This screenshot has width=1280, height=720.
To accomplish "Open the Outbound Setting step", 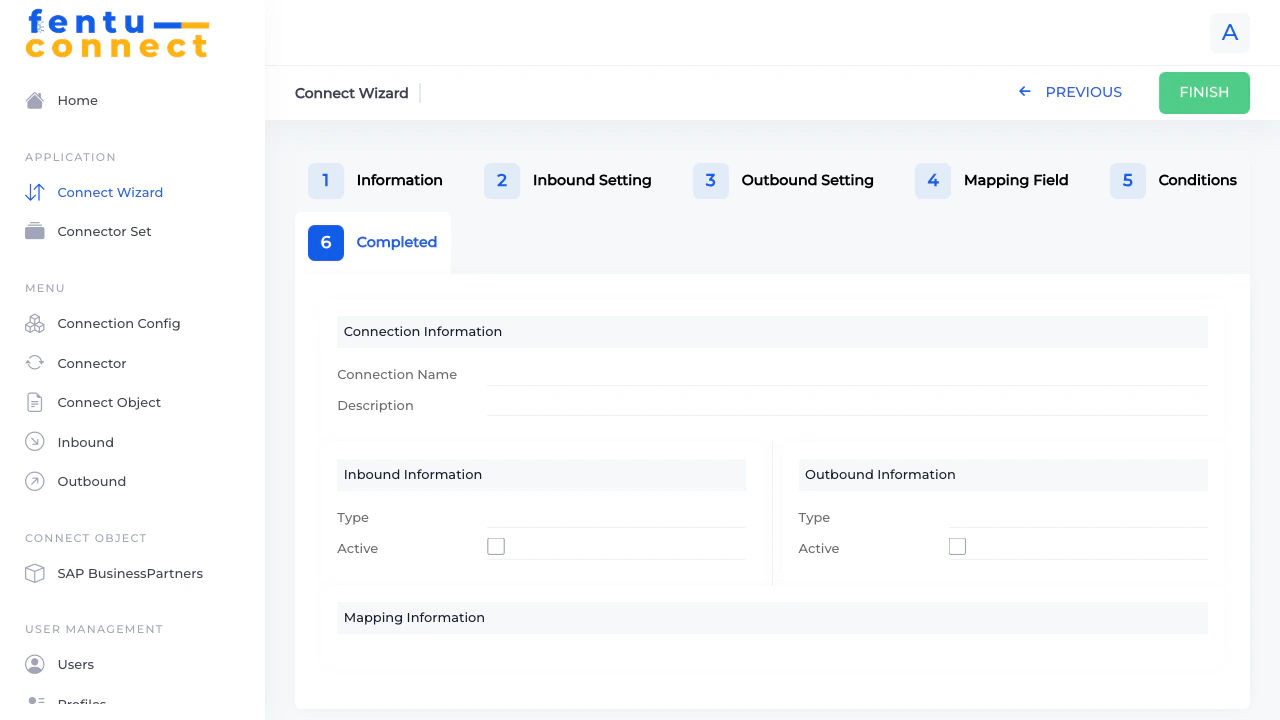I will [x=783, y=181].
